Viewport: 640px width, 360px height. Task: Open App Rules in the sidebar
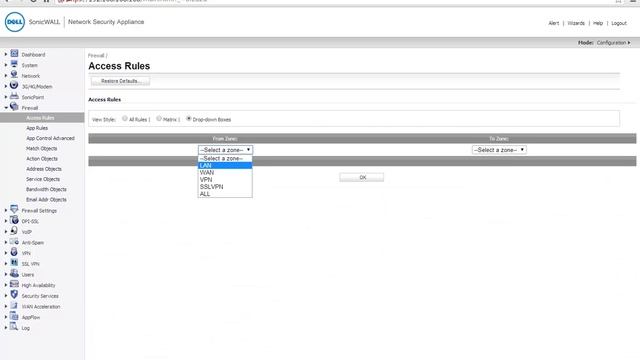[x=37, y=128]
